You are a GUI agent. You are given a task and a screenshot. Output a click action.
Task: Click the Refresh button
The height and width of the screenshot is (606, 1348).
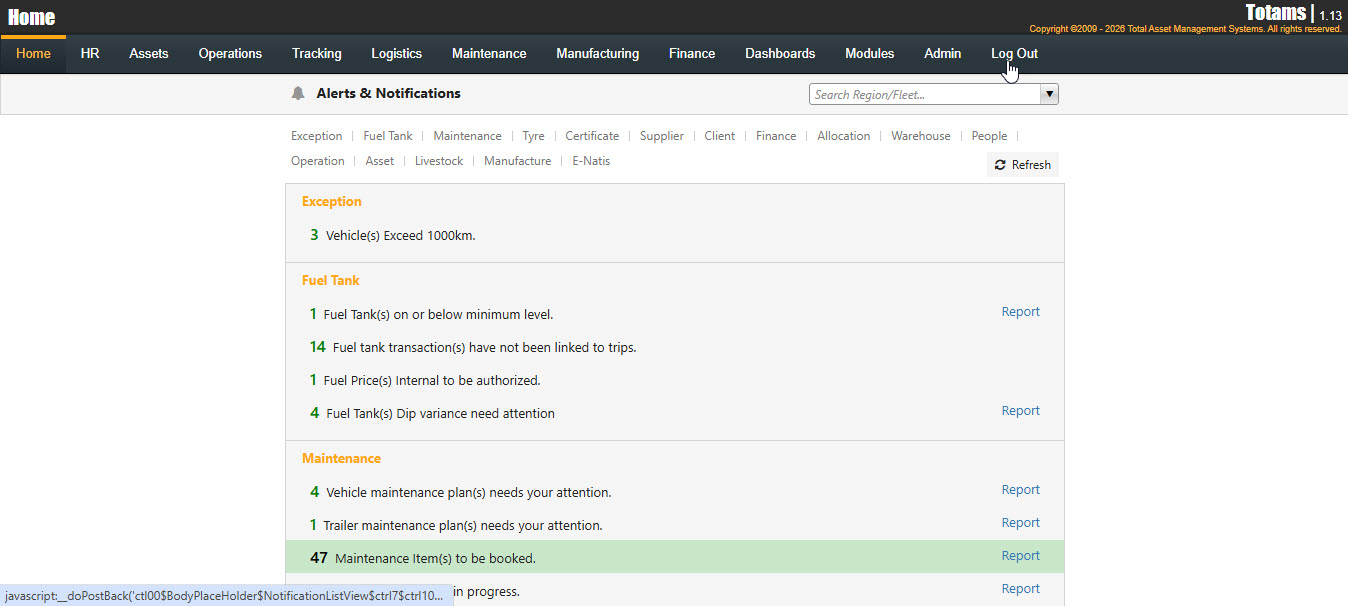1022,165
